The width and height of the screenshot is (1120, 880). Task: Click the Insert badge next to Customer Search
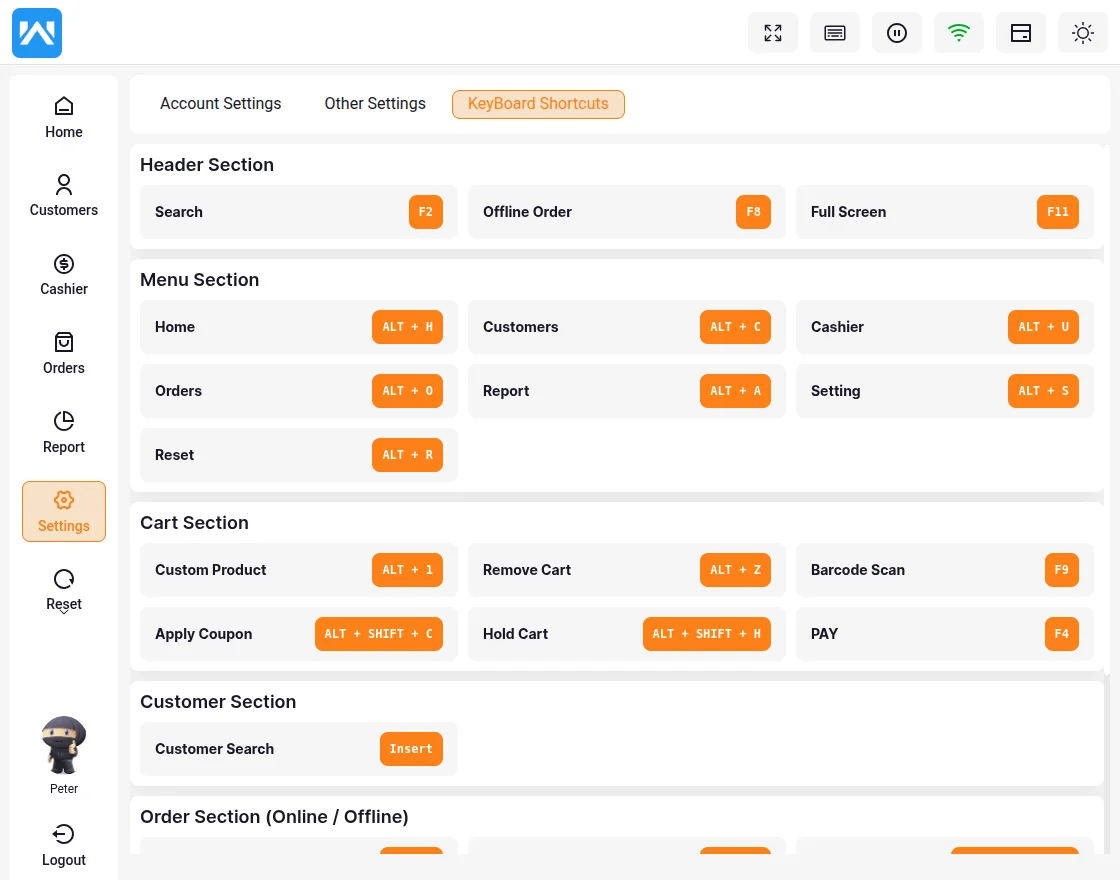tap(411, 749)
